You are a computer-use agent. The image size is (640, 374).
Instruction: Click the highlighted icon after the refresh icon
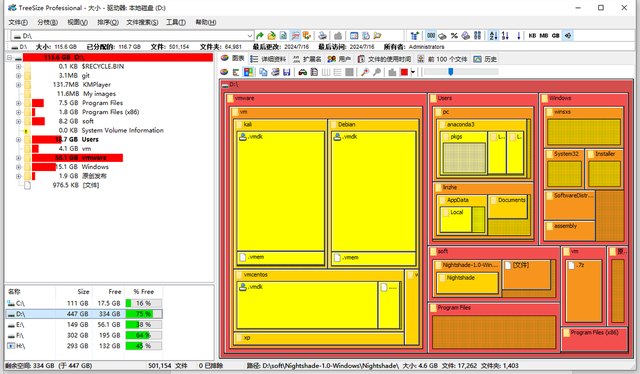(x=295, y=36)
